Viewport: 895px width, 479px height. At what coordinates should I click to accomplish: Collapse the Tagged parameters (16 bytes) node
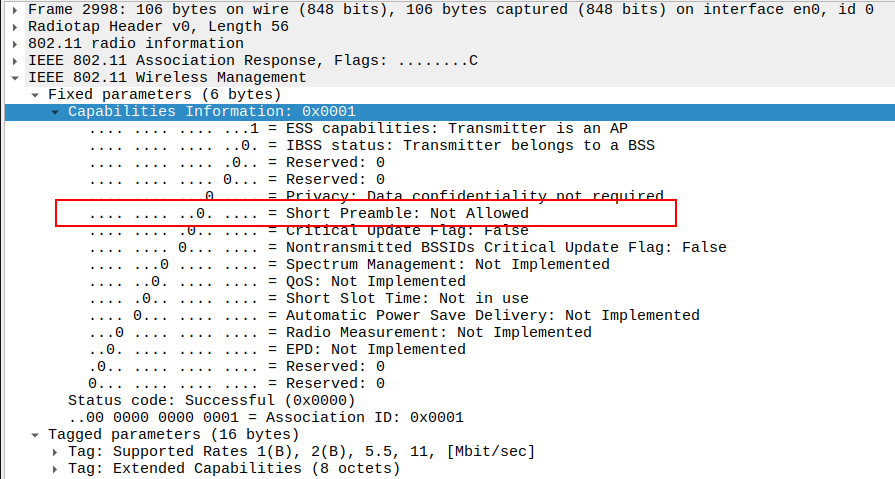click(36, 434)
